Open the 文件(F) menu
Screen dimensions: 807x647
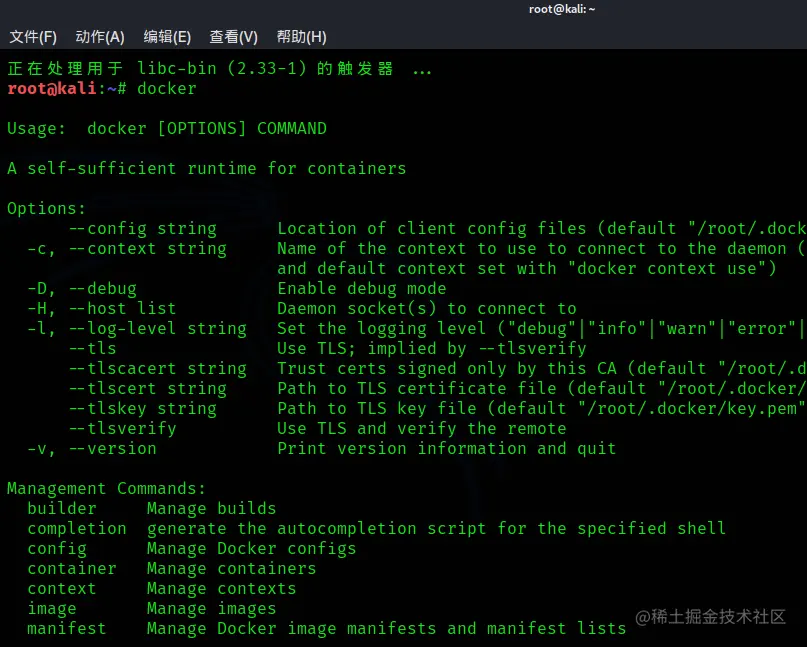coord(33,37)
